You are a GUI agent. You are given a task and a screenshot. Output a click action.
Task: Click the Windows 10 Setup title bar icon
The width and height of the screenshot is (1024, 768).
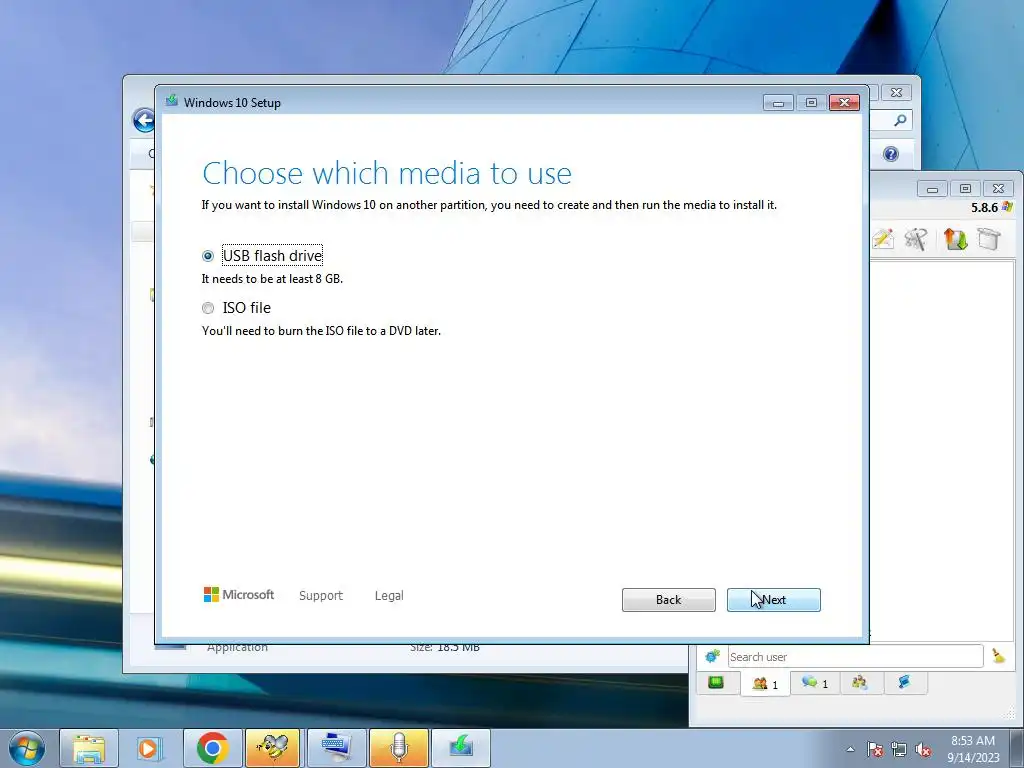[172, 101]
